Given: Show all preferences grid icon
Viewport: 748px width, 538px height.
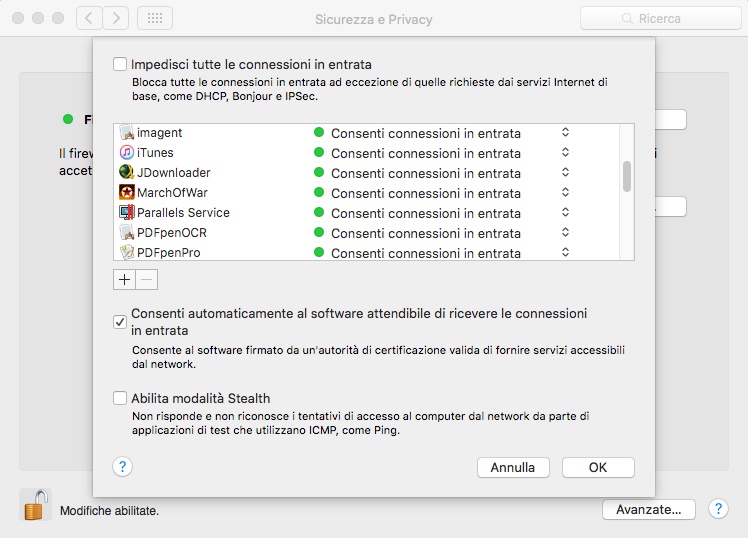Looking at the screenshot, I should point(155,19).
